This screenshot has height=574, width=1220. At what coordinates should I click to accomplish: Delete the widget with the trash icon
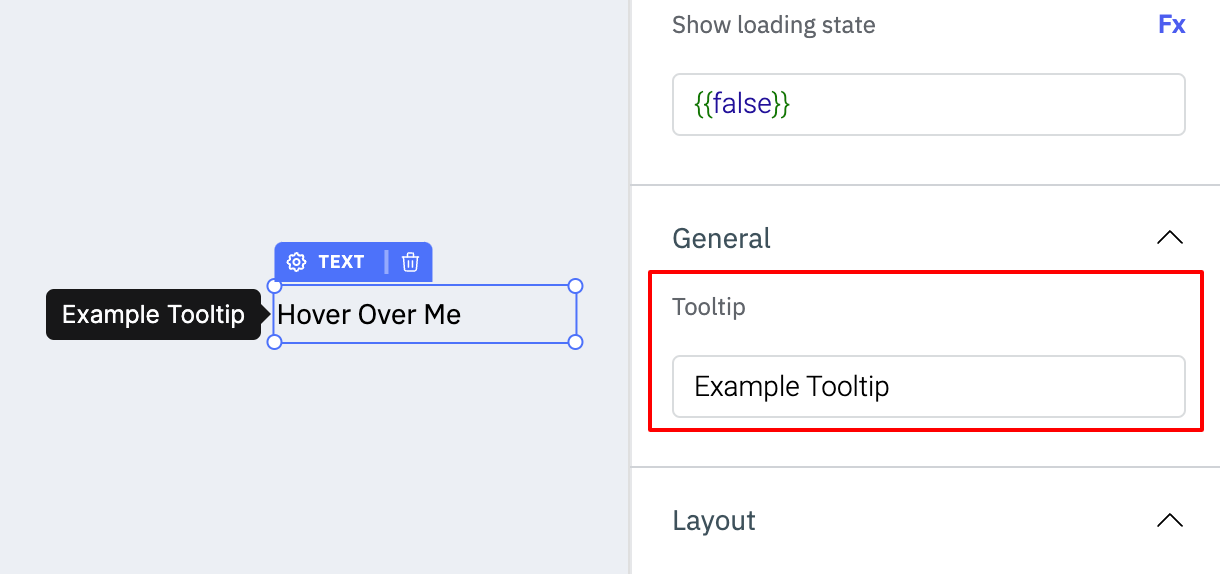410,262
